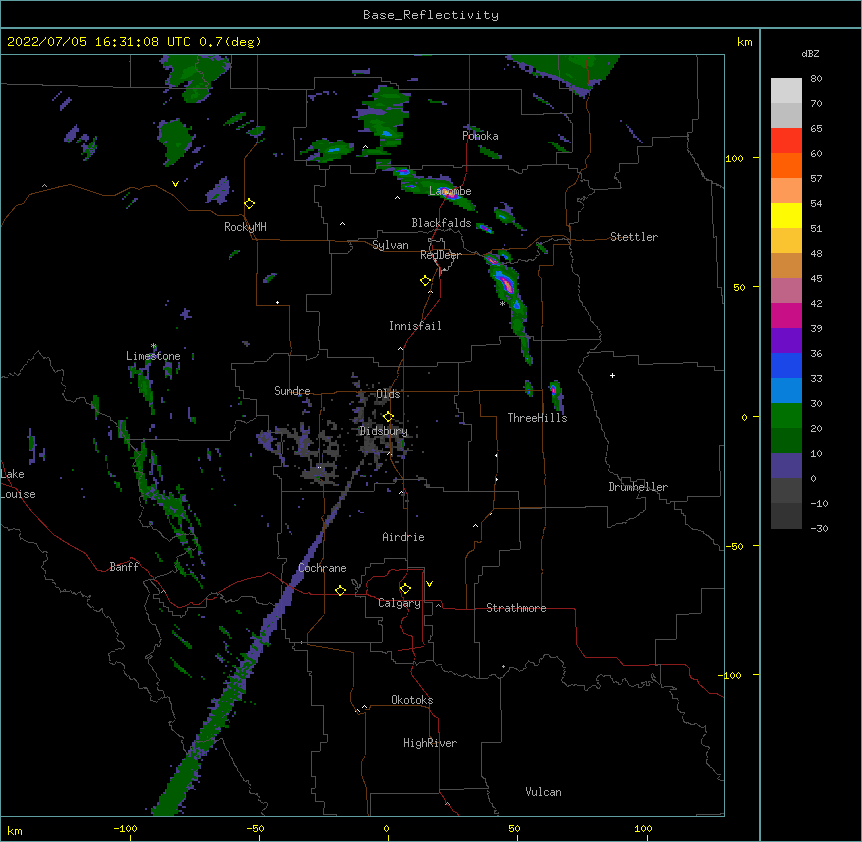Viewport: 862px width, 842px height.
Task: Click the Strathmore city label
Action: click(516, 608)
